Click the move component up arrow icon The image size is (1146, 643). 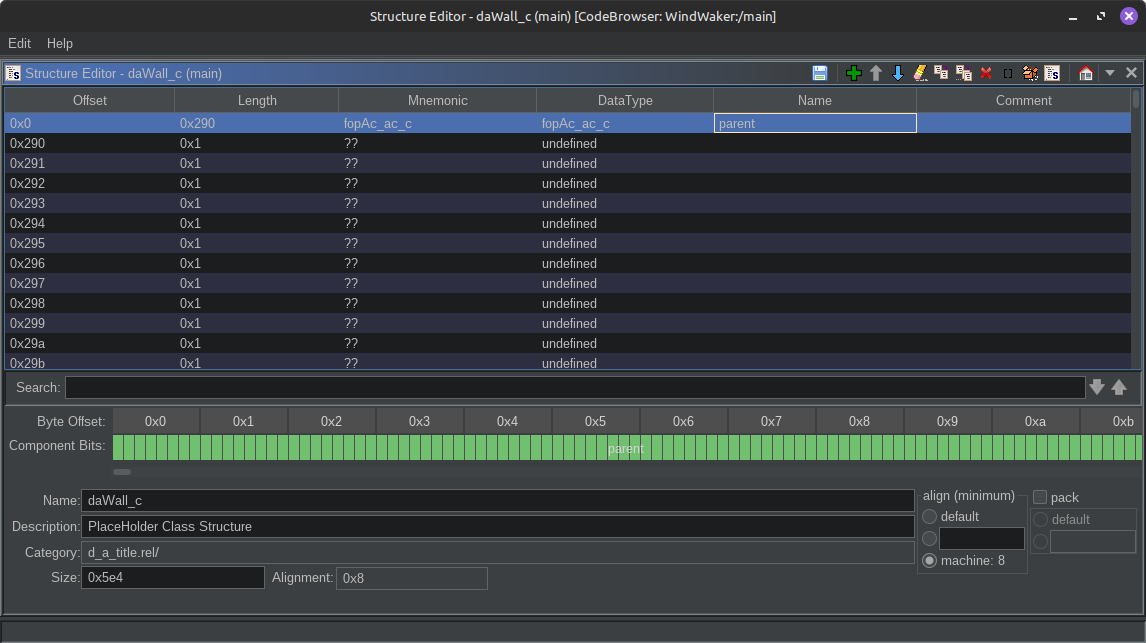[x=876, y=73]
